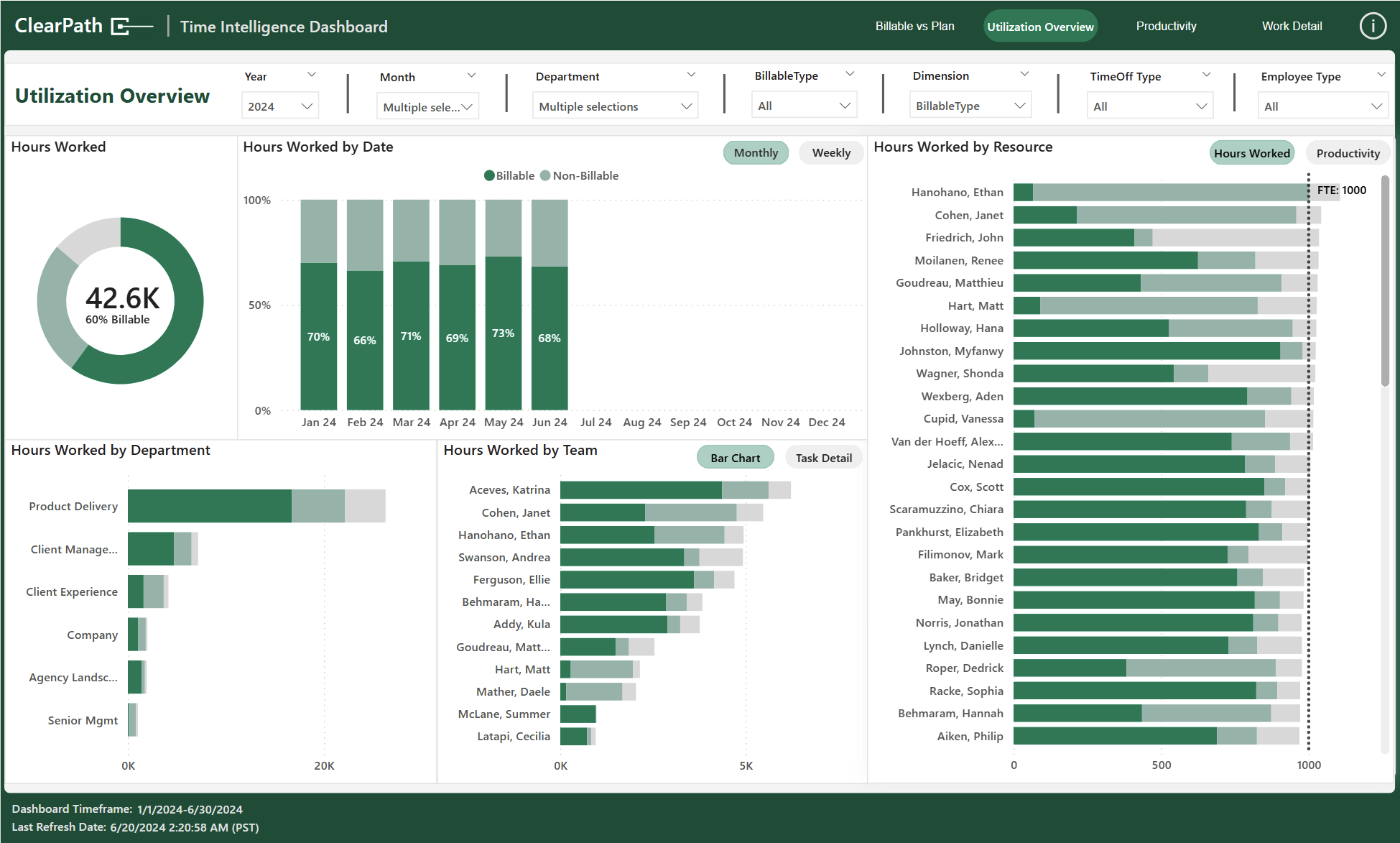Open the Year 2024 dropdown
Viewport: 1400px width, 843px height.
coord(280,106)
